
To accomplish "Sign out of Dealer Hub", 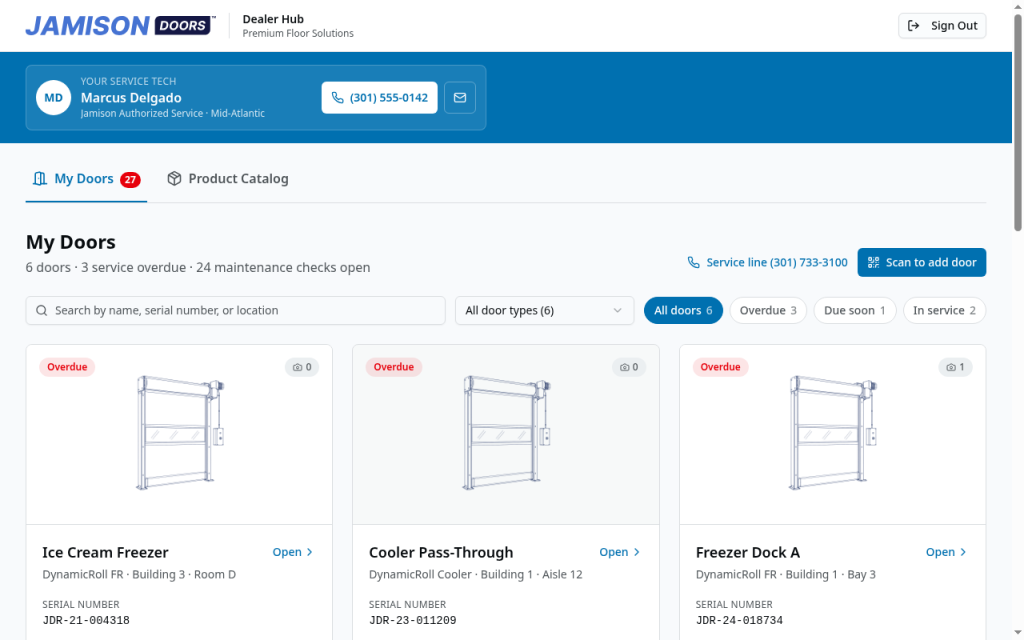I will [x=942, y=26].
